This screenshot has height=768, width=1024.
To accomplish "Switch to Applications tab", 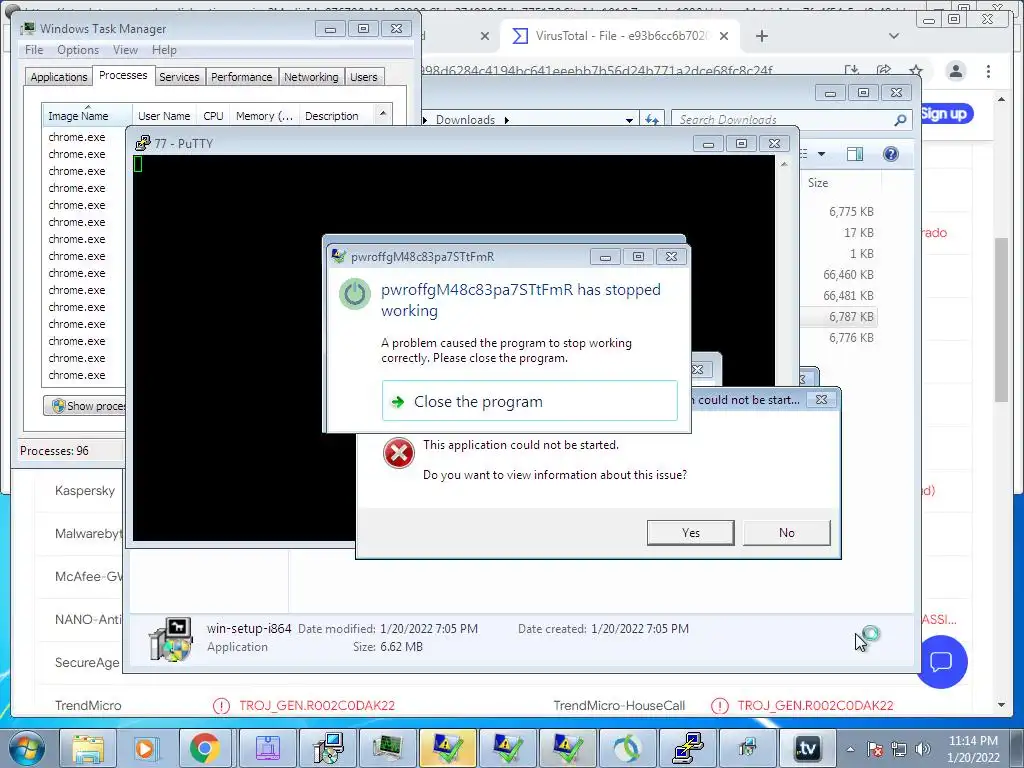I will click(x=59, y=77).
